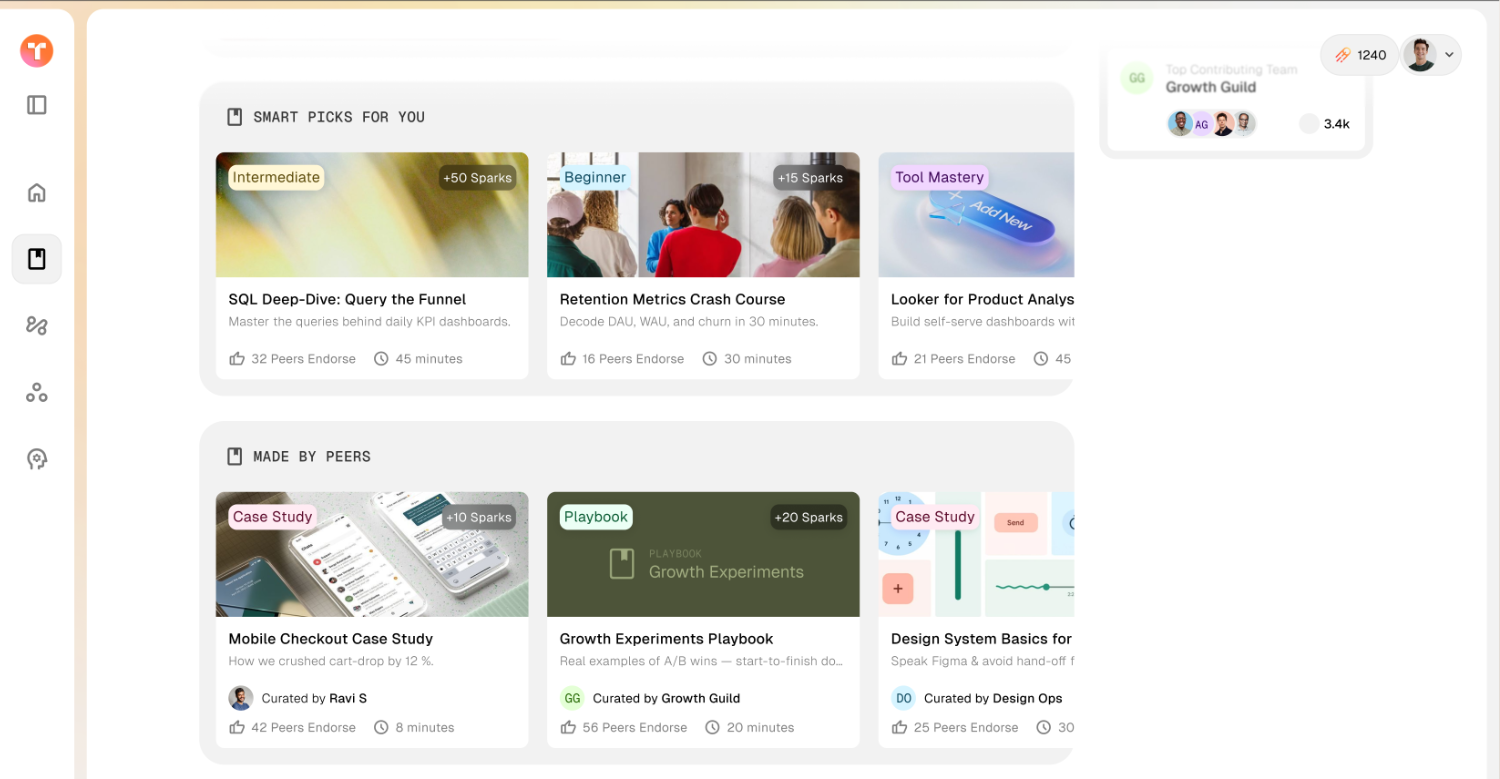This screenshot has width=1500, height=779.
Task: Click the Made By Peers book icon
Action: pos(235,456)
